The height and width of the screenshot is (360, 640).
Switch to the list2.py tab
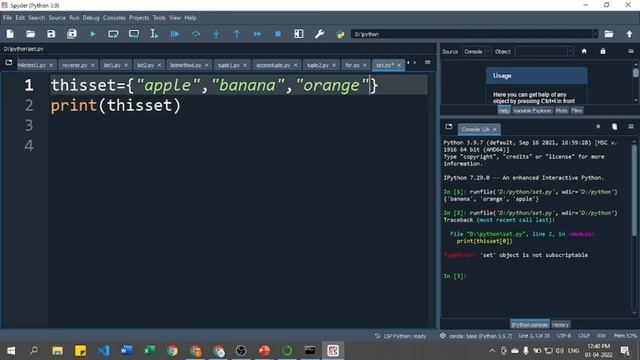click(145, 65)
